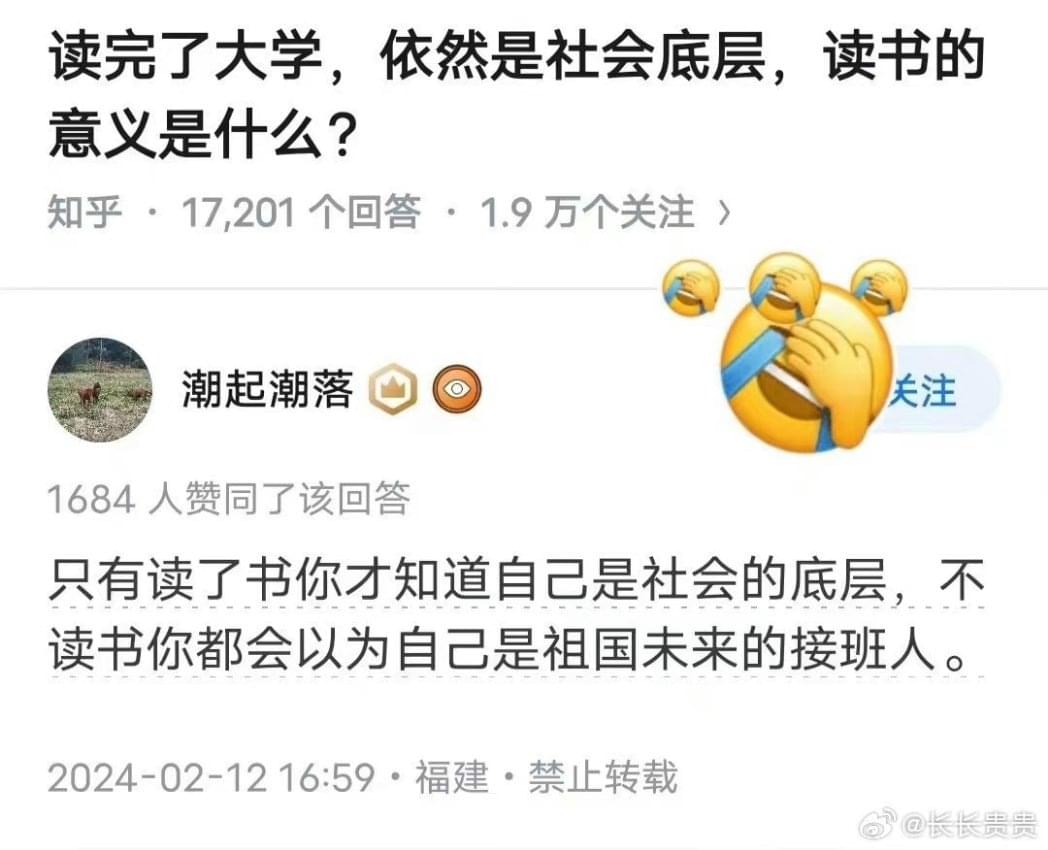Expand question details via chevron arrow

coord(724,213)
